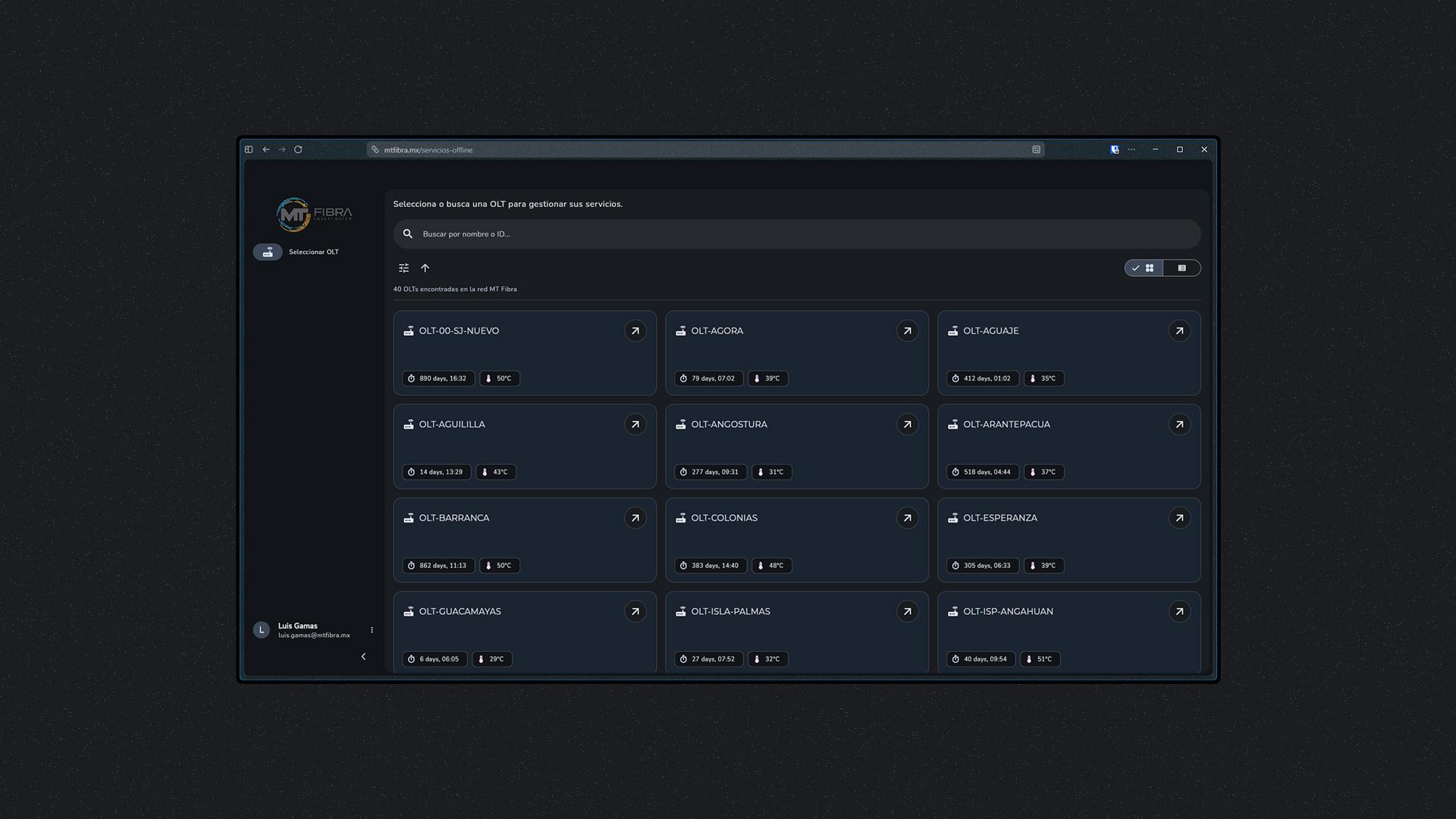The height and width of the screenshot is (819, 1456).
Task: Open the OLT-GUACAMAYAS arrow button
Action: point(635,611)
